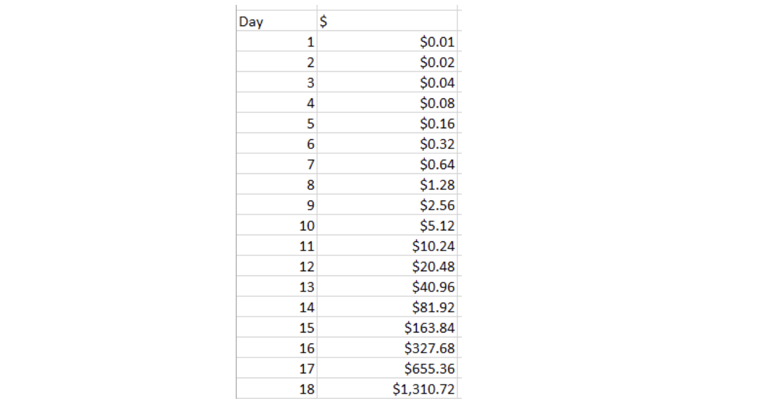The width and height of the screenshot is (768, 414).
Task: Select the Day 1 number cell
Action: [277, 42]
